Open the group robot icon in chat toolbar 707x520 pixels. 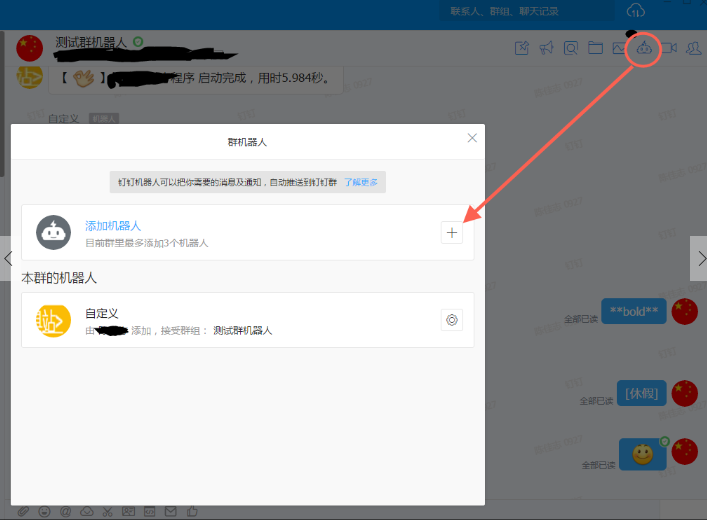pos(643,48)
